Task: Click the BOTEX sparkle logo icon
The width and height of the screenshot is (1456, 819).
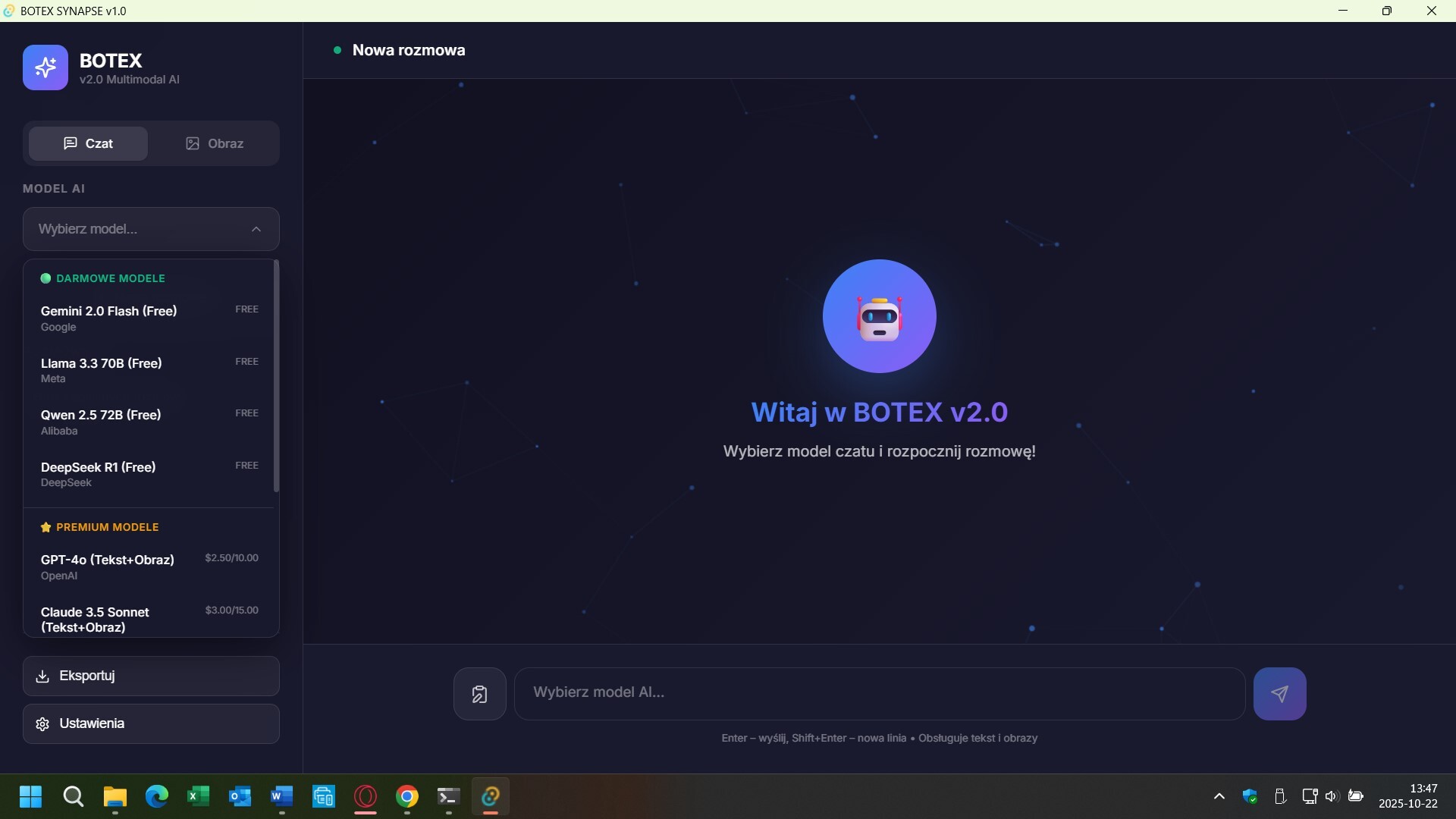Action: [45, 67]
